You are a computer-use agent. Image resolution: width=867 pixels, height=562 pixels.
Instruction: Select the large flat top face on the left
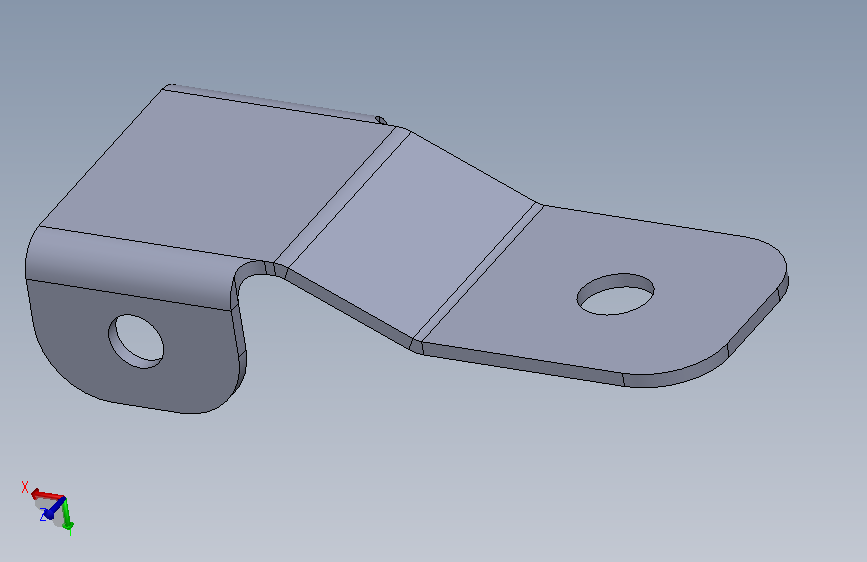[x=216, y=174]
